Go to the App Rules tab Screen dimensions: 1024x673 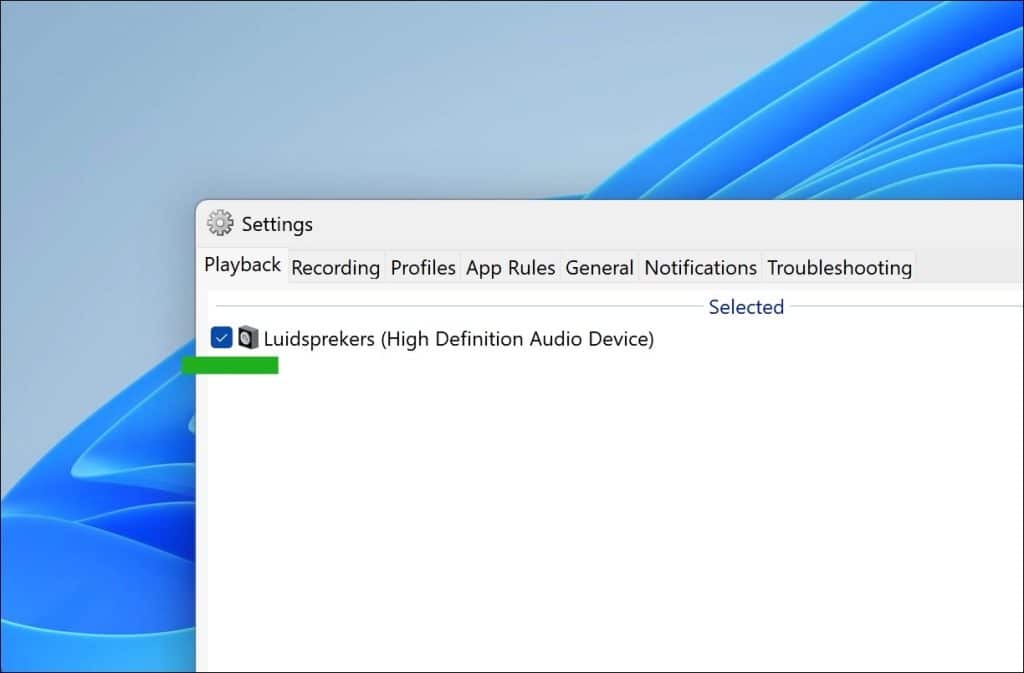510,268
